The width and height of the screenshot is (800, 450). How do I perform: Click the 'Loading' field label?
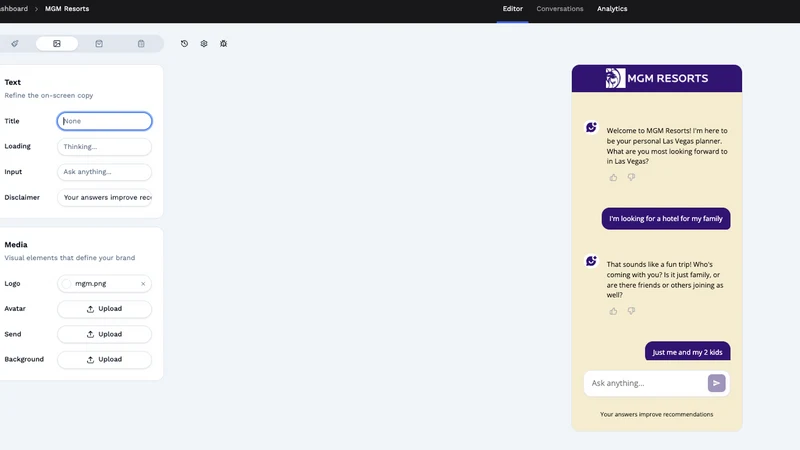[x=17, y=146]
